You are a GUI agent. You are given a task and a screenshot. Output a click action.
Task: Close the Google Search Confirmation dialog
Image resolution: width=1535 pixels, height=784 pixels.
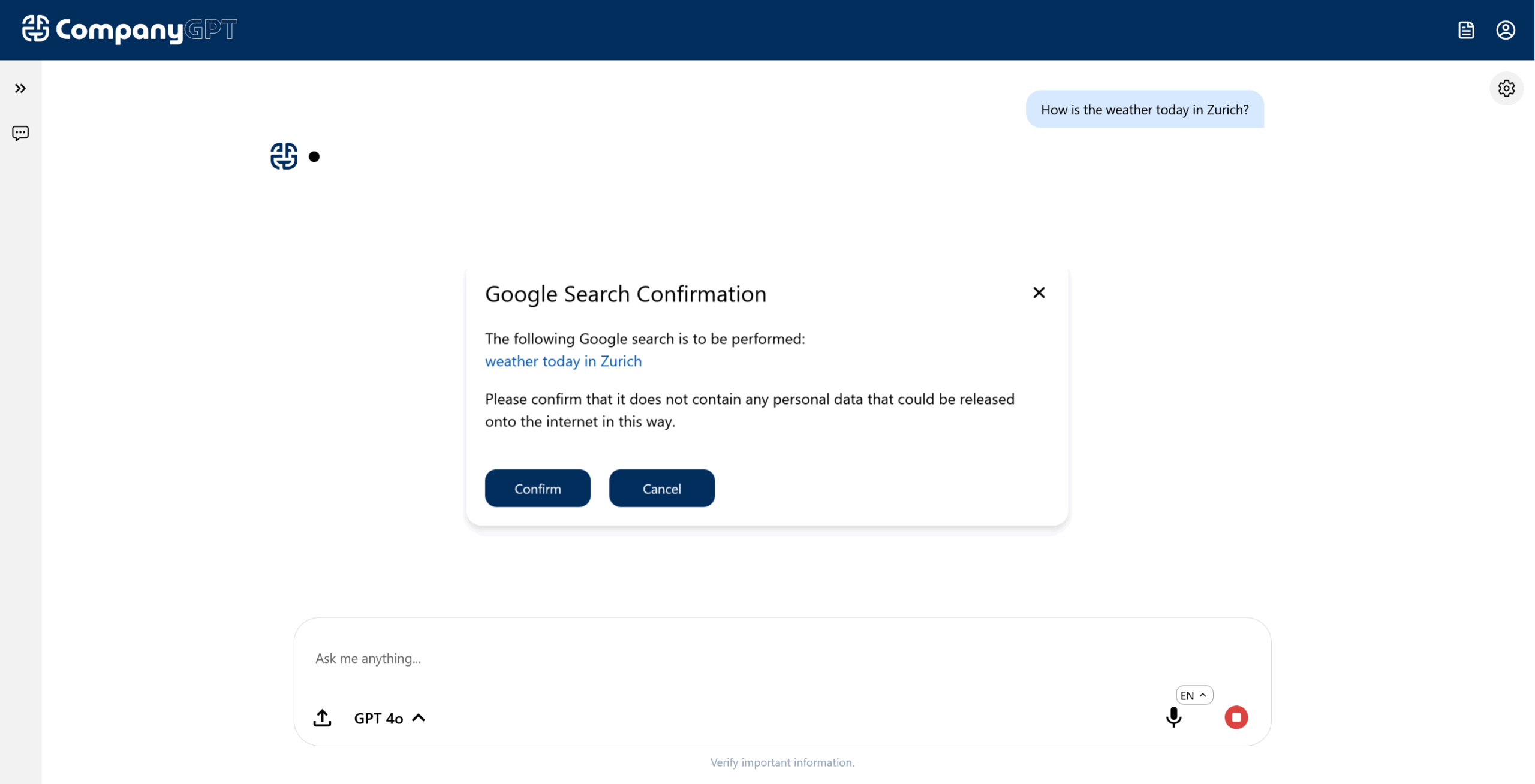(1039, 293)
